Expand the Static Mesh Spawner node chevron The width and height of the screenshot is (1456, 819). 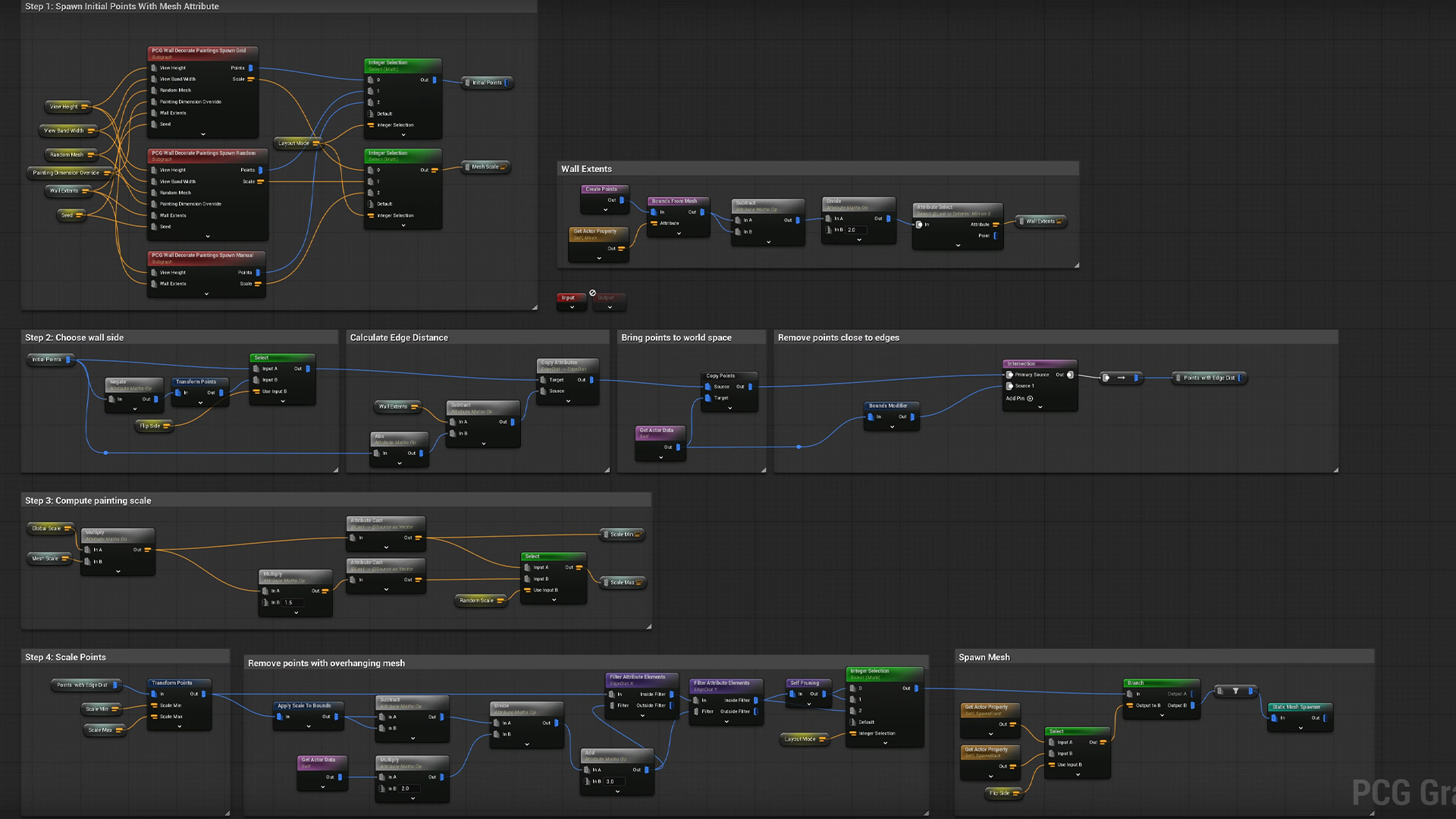[x=1301, y=729]
